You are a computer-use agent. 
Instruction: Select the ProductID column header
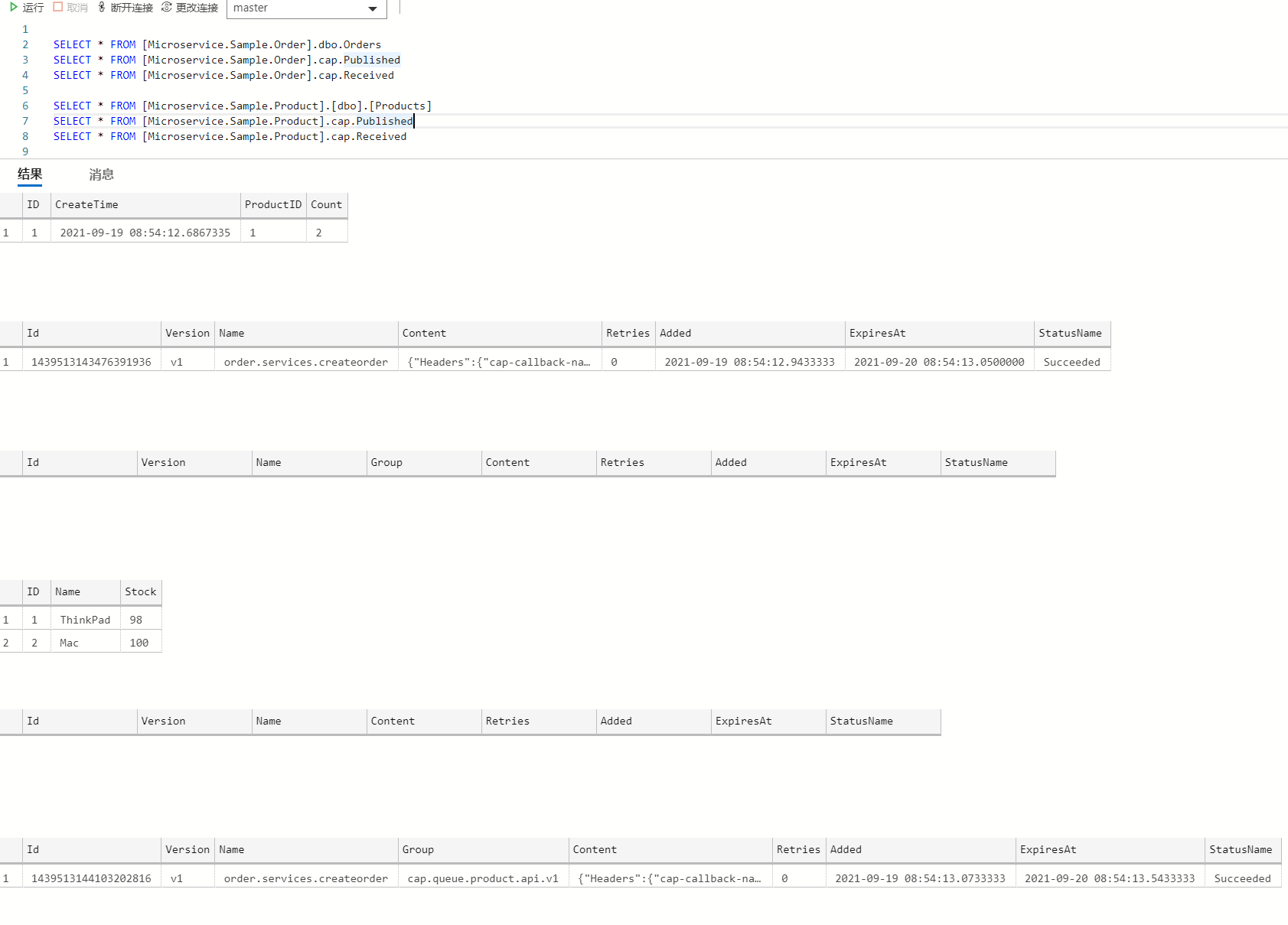pyautogui.click(x=272, y=205)
